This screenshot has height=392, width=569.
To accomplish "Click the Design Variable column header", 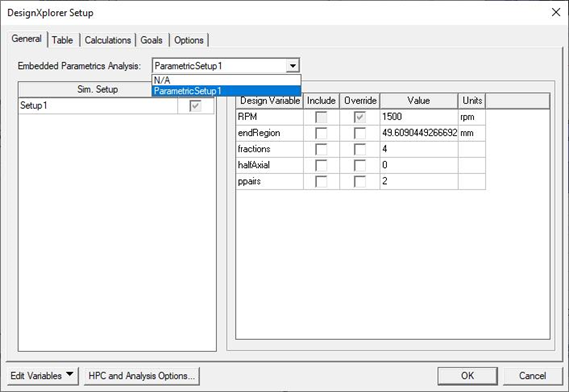I will (x=270, y=101).
